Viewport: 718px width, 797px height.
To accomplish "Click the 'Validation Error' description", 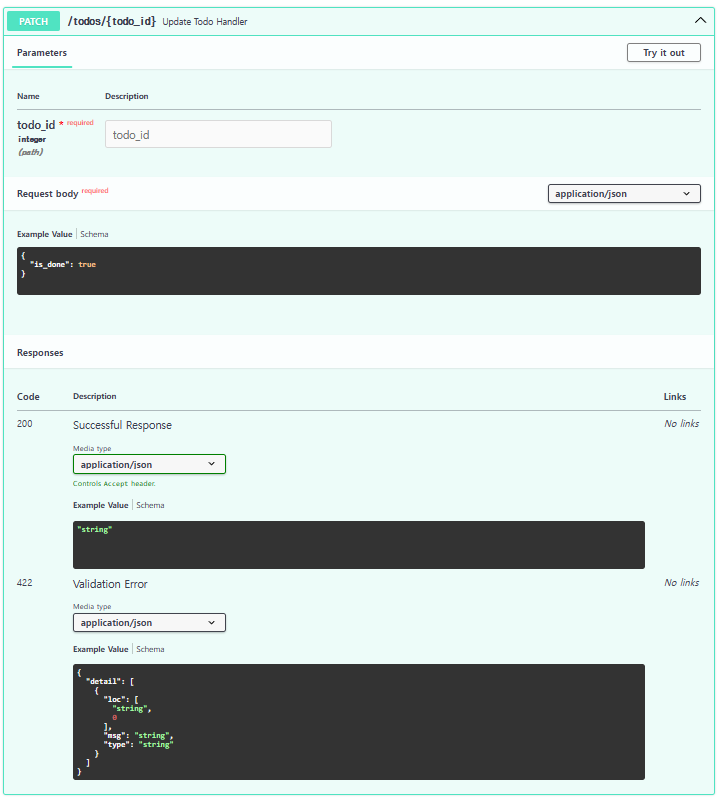I will click(x=110, y=584).
